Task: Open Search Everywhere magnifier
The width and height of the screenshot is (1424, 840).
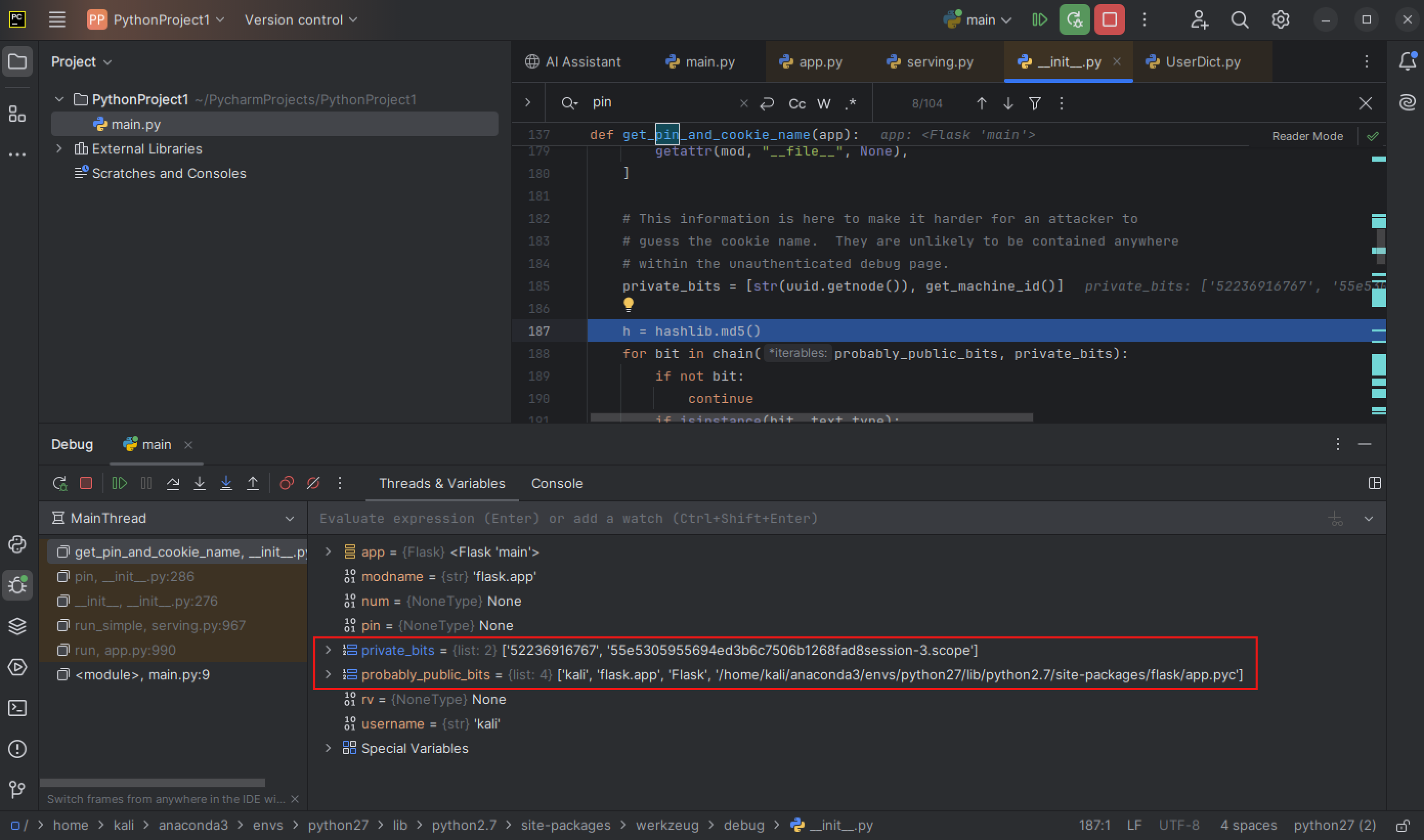Action: tap(1239, 19)
